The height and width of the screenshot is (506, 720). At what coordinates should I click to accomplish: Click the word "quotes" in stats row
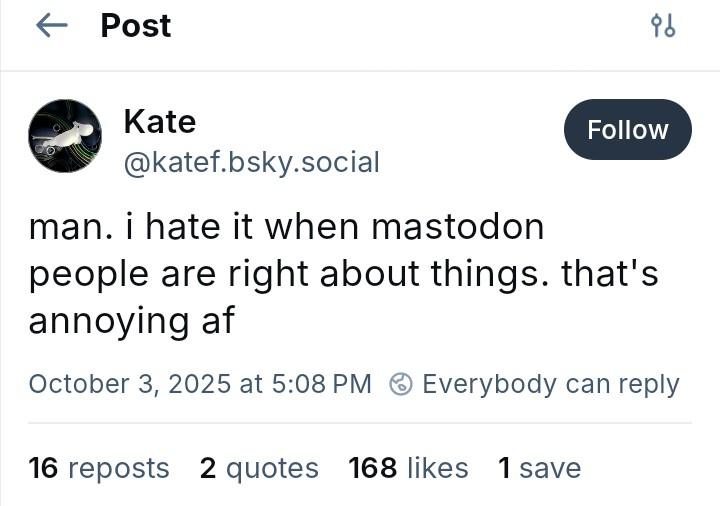[x=272, y=468]
